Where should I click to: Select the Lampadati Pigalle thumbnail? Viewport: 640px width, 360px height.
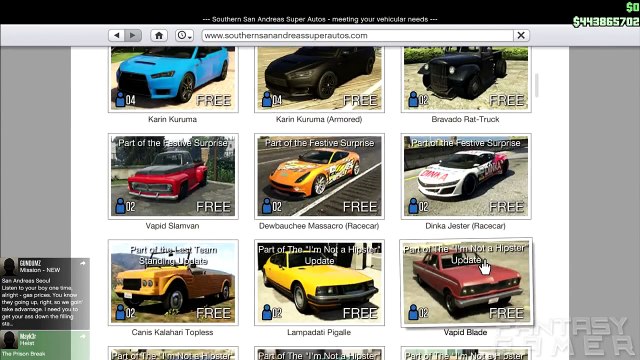click(x=319, y=282)
